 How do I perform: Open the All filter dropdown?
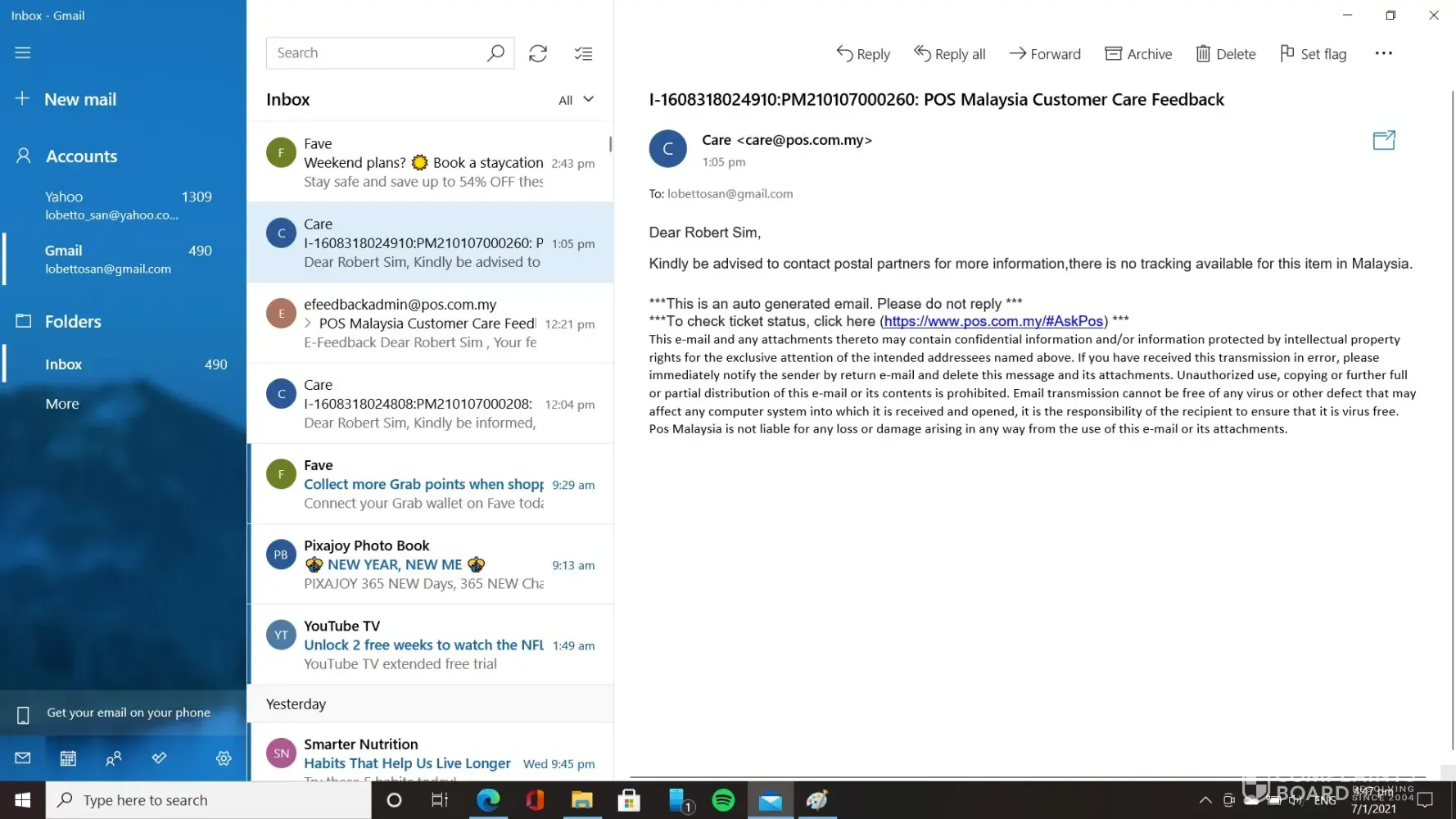pos(576,100)
